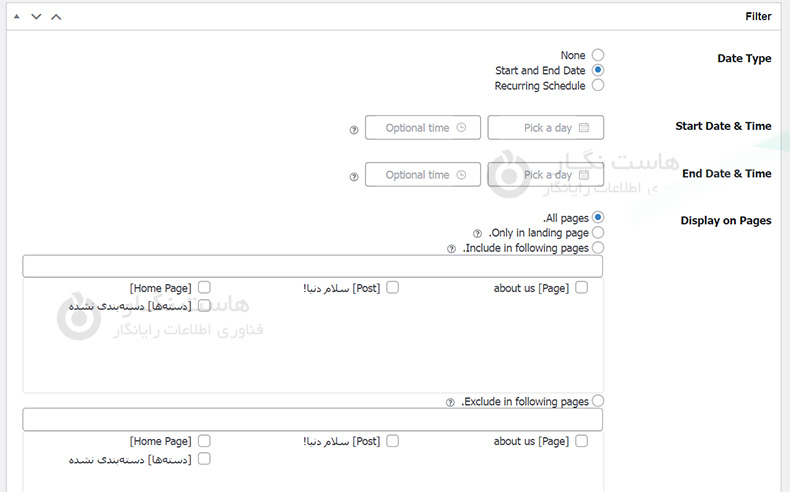
Task: Check about us [Page] in the include list
Action: [582, 288]
